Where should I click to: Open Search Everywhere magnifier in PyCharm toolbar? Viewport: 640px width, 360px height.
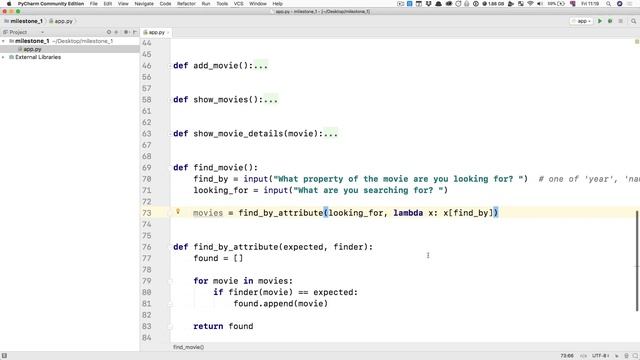[x=633, y=21]
